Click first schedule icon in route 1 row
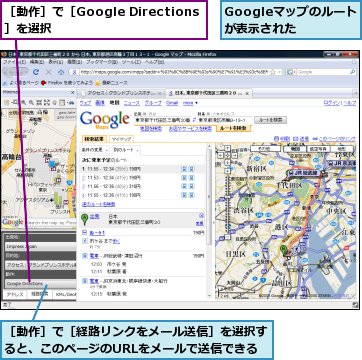The height and width of the screenshot is (360, 362). 184,169
